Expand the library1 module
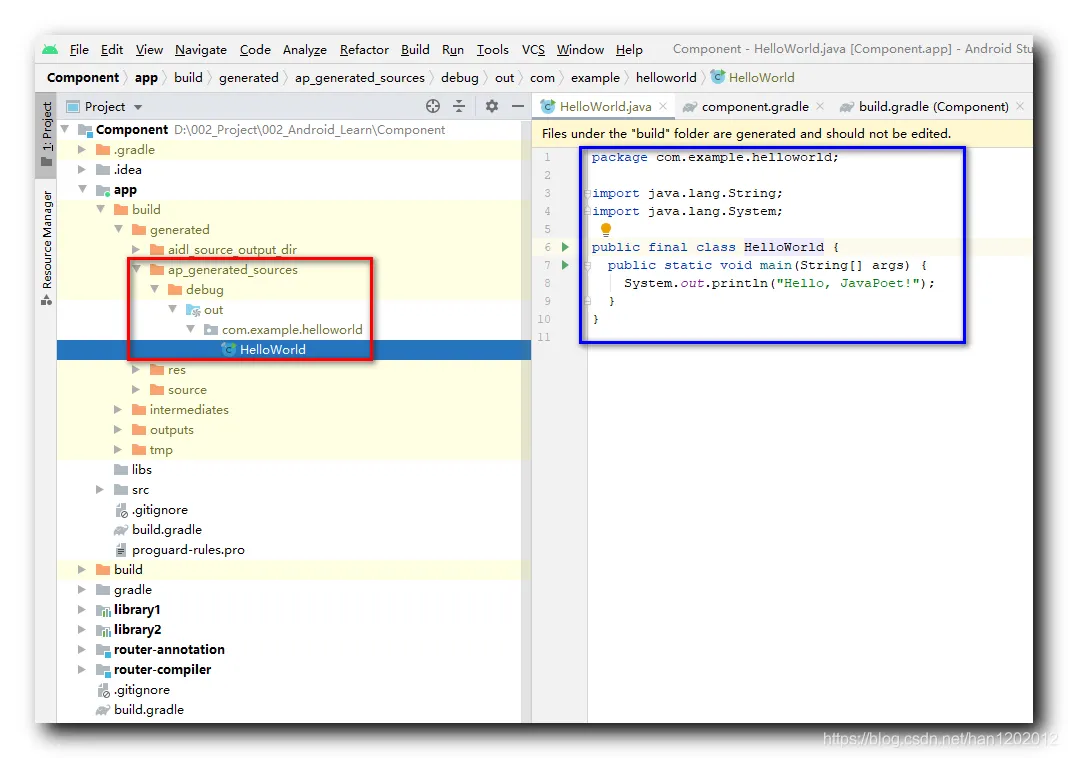The height and width of the screenshot is (758, 1068). [x=82, y=610]
